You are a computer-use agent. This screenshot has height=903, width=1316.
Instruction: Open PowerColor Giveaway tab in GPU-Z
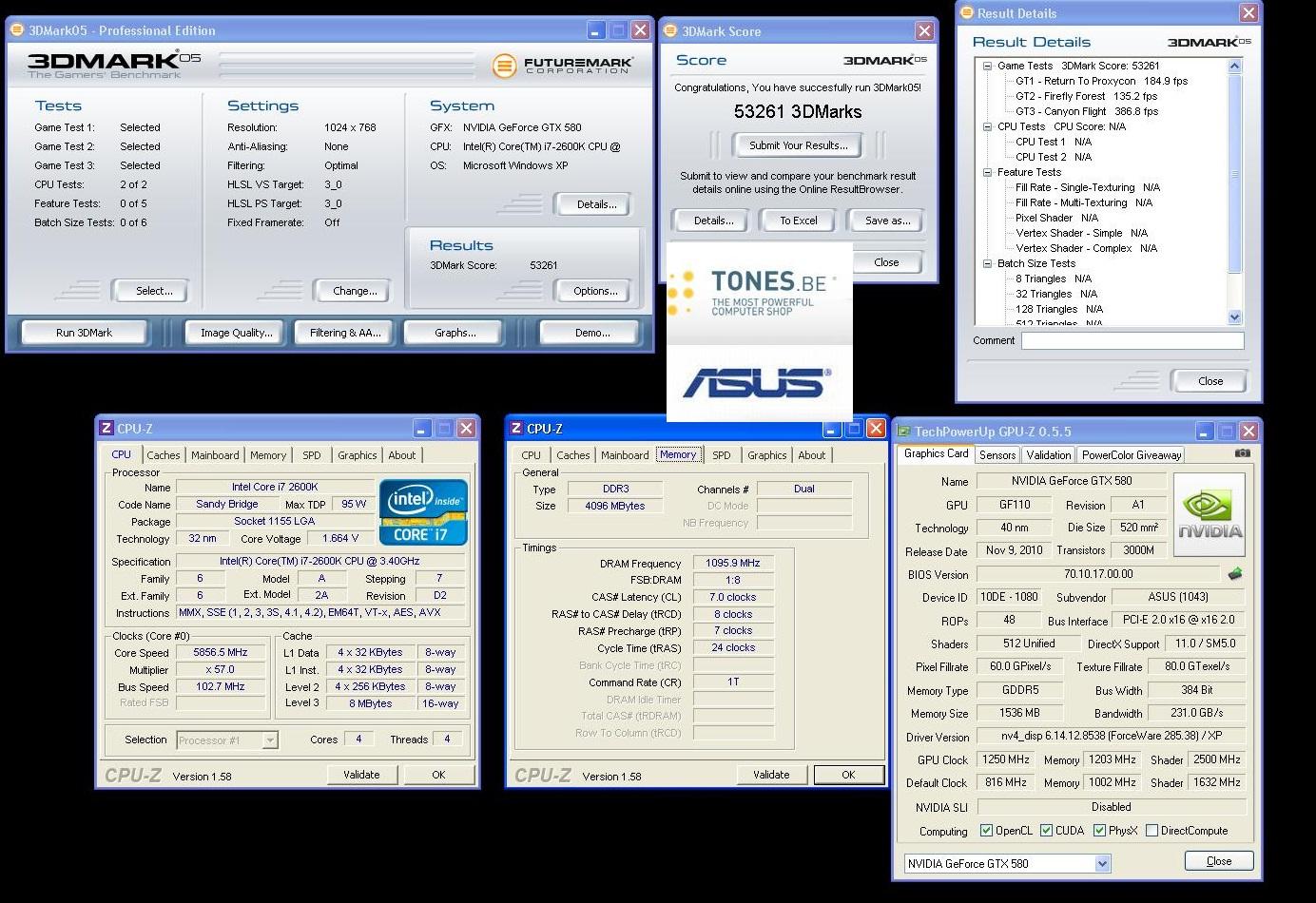tap(1131, 455)
